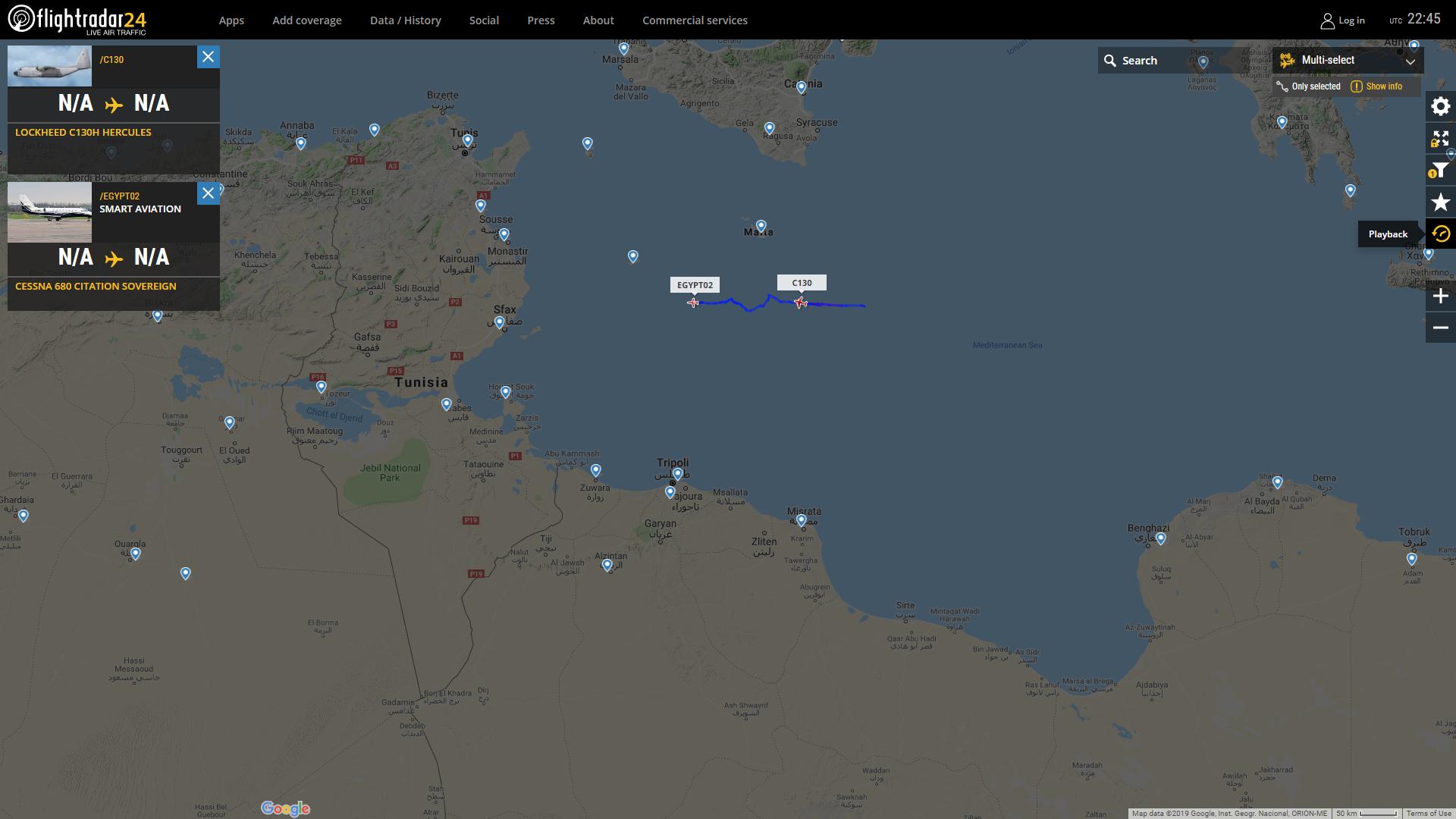Open the Data / History menu
1456x819 pixels.
[x=405, y=20]
